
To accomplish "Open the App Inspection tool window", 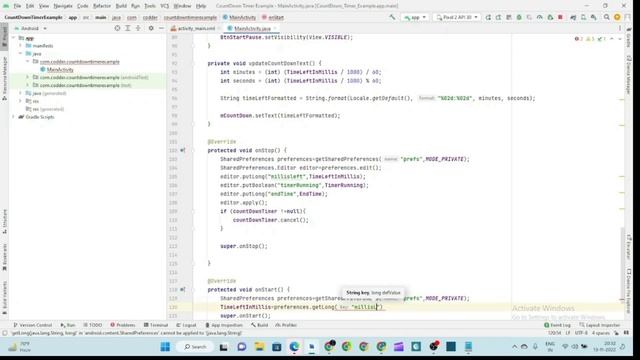I will [224, 325].
